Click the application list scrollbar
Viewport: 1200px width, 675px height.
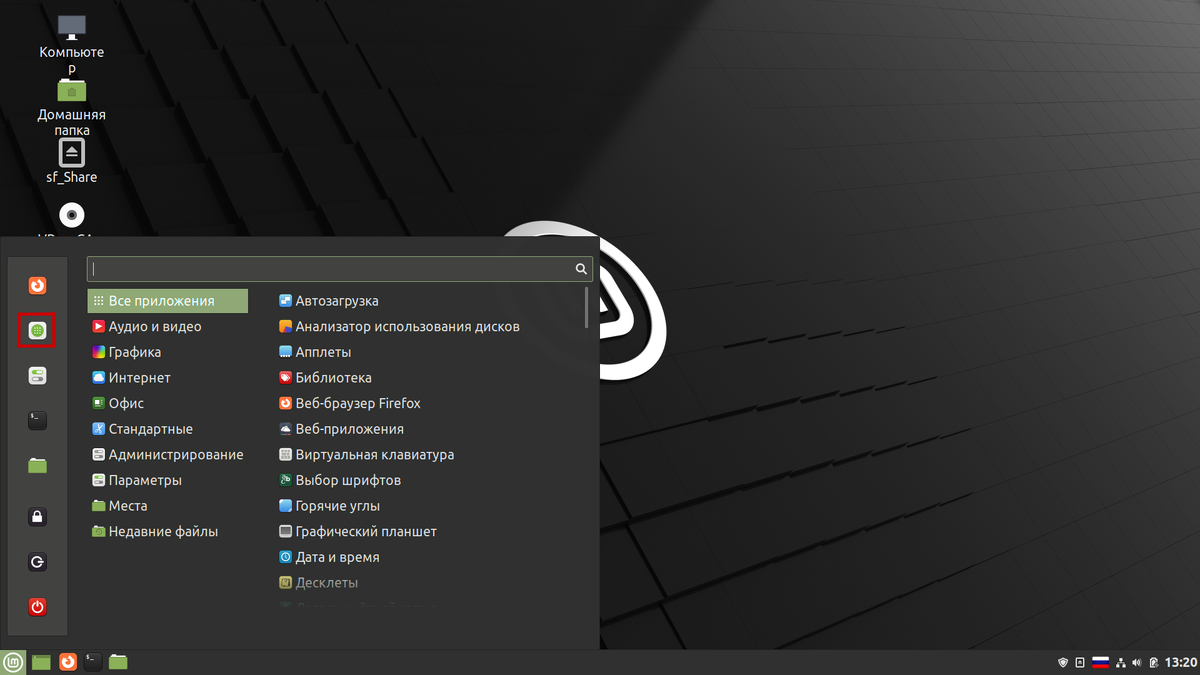588,308
